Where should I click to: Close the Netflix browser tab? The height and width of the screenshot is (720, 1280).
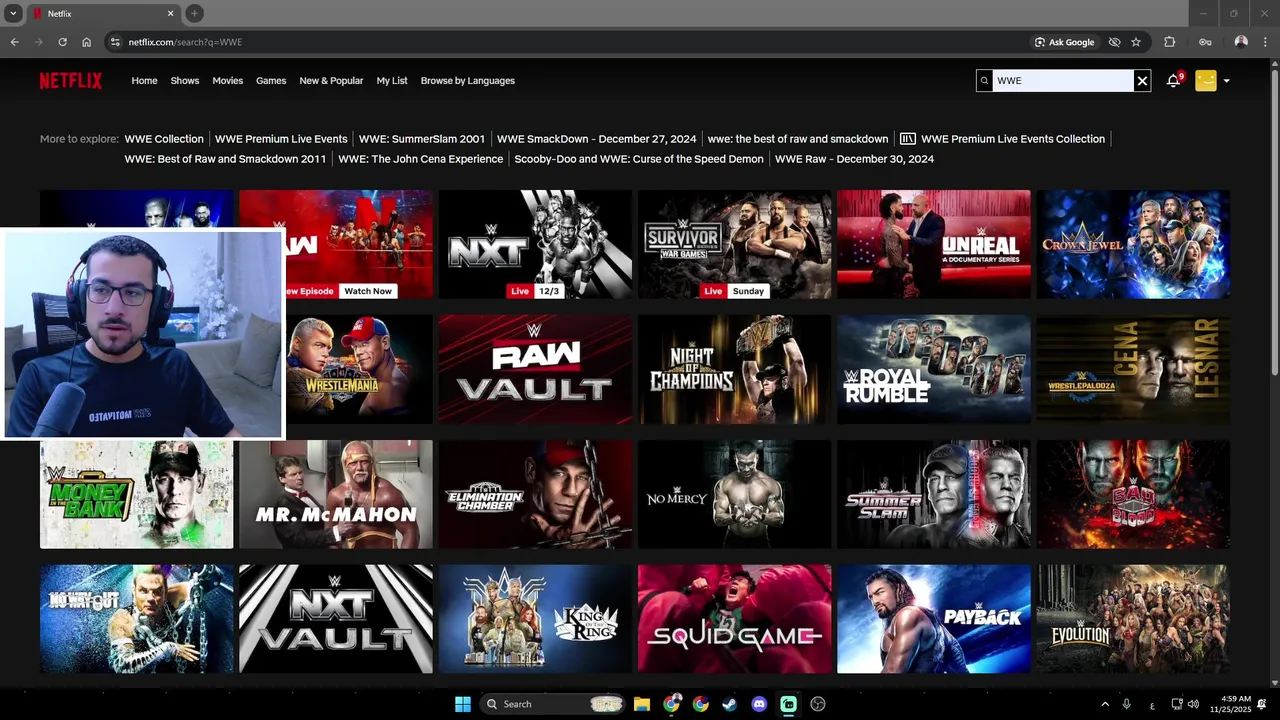170,13
